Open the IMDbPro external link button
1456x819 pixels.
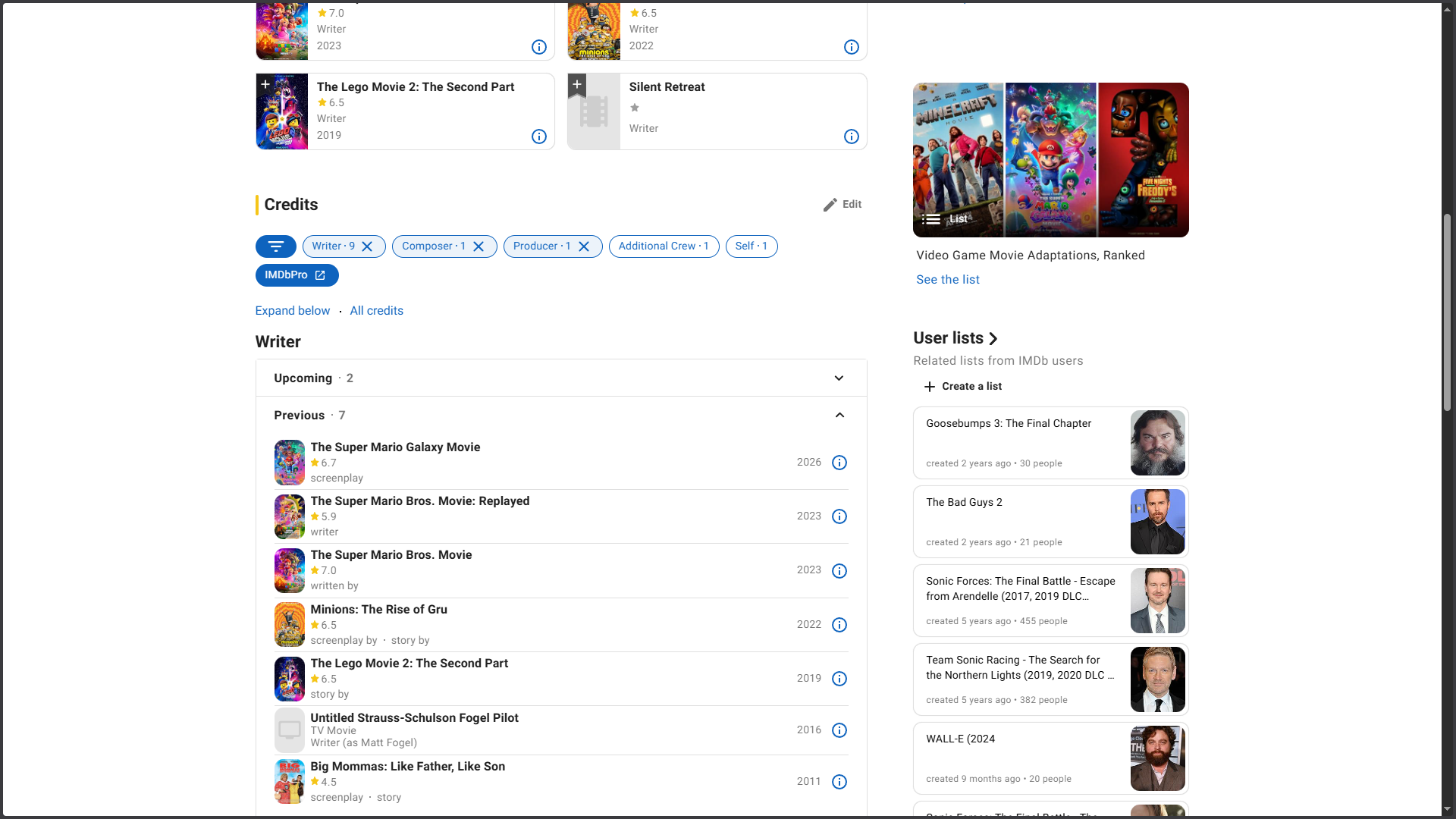pyautogui.click(x=297, y=275)
